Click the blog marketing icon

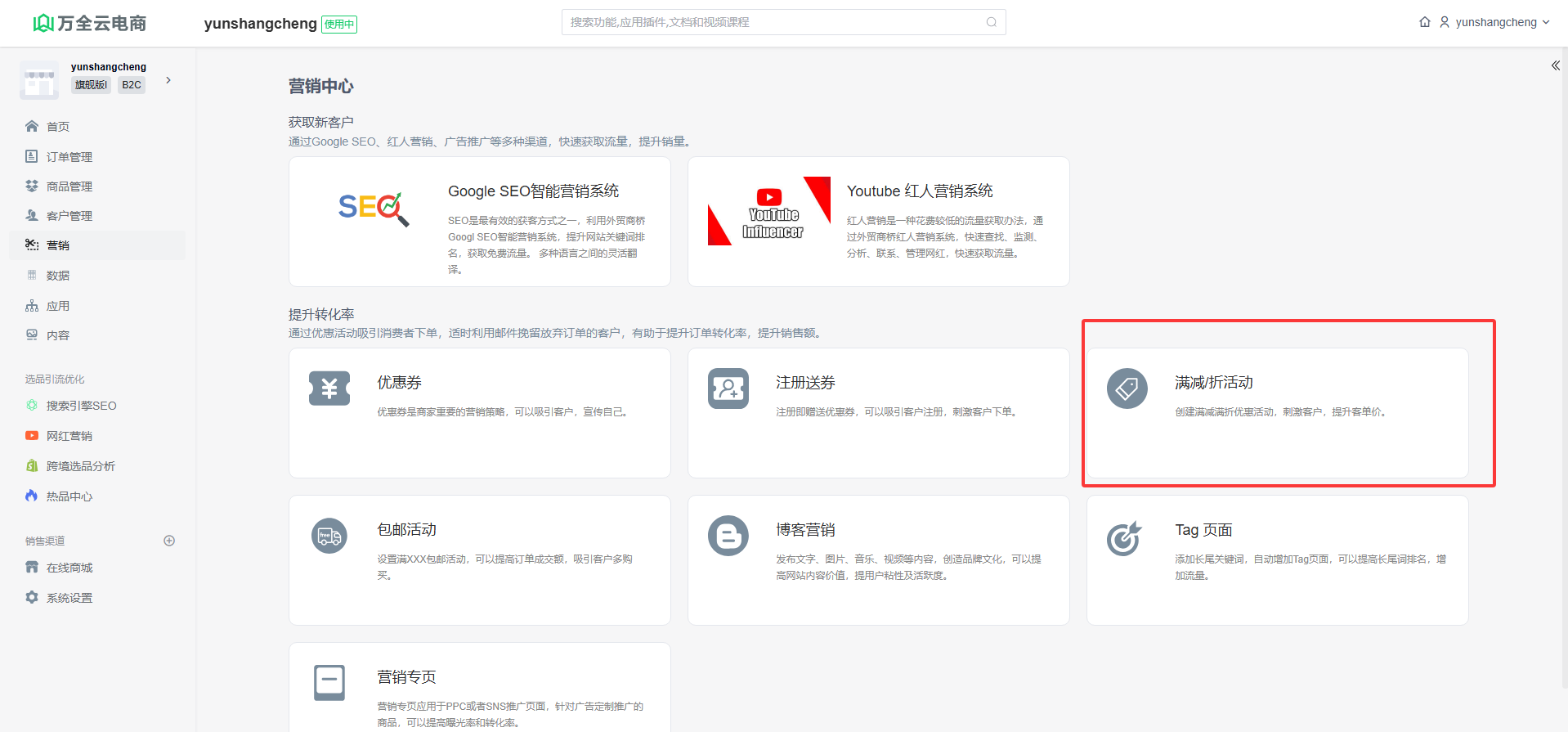pyautogui.click(x=728, y=537)
